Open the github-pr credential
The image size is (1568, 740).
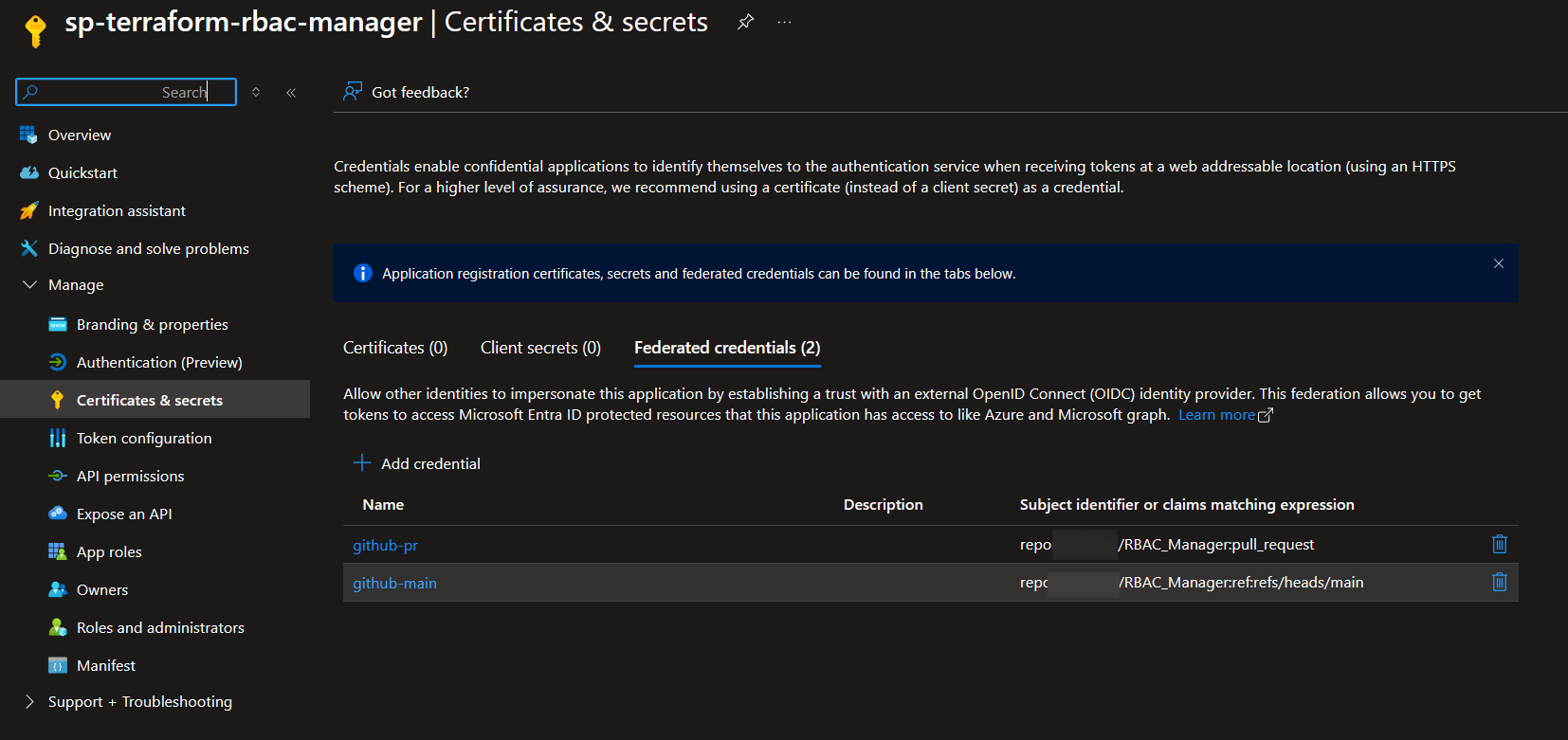click(385, 545)
